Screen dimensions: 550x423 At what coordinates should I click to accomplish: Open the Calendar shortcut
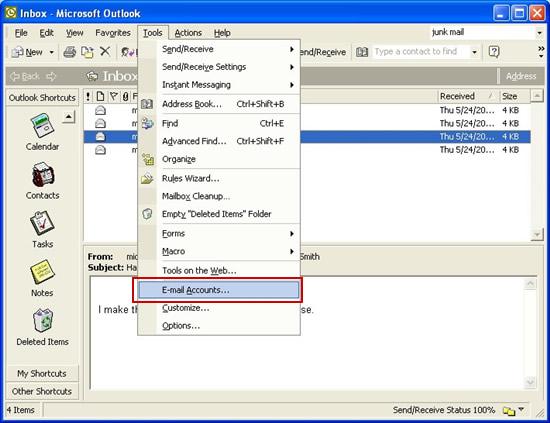click(42, 132)
